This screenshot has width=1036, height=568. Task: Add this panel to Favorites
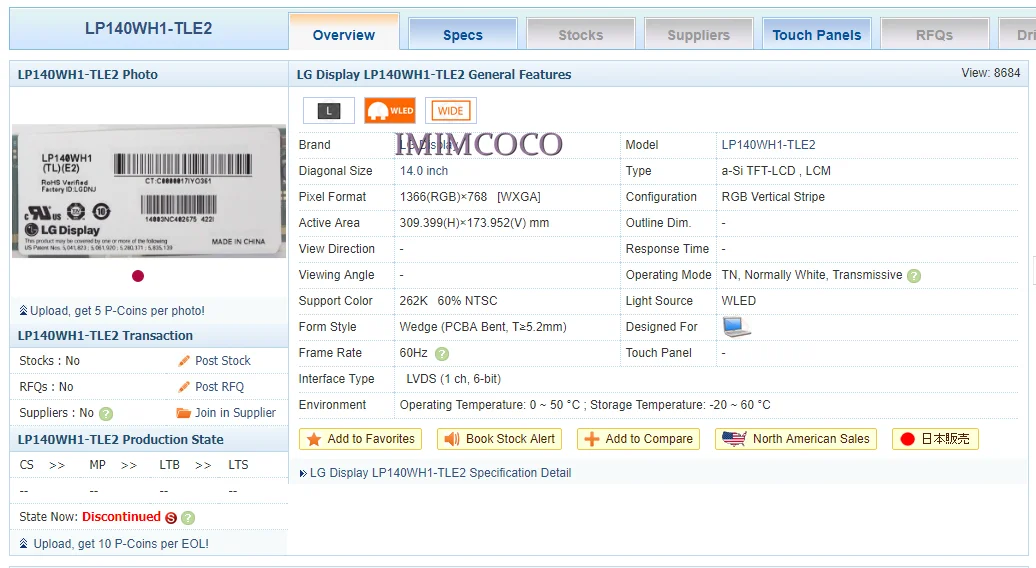click(360, 439)
